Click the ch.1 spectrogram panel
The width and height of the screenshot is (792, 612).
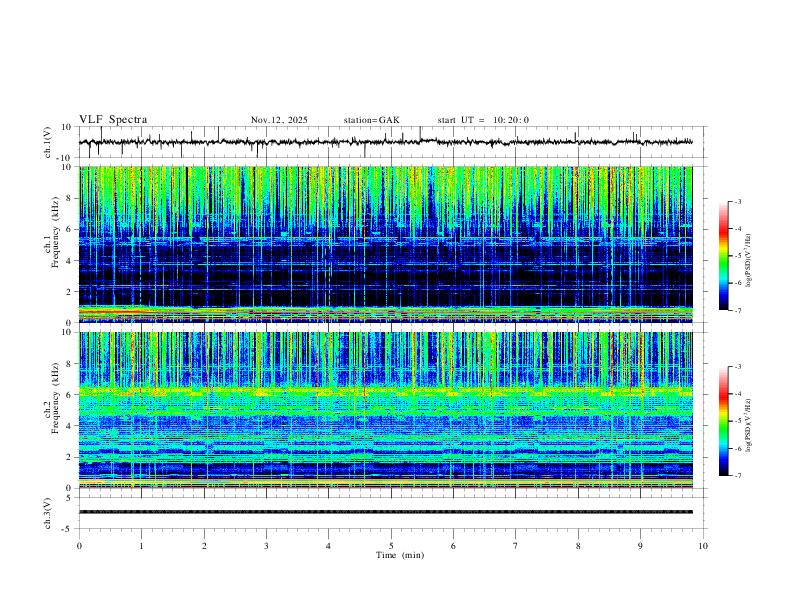[x=385, y=244]
